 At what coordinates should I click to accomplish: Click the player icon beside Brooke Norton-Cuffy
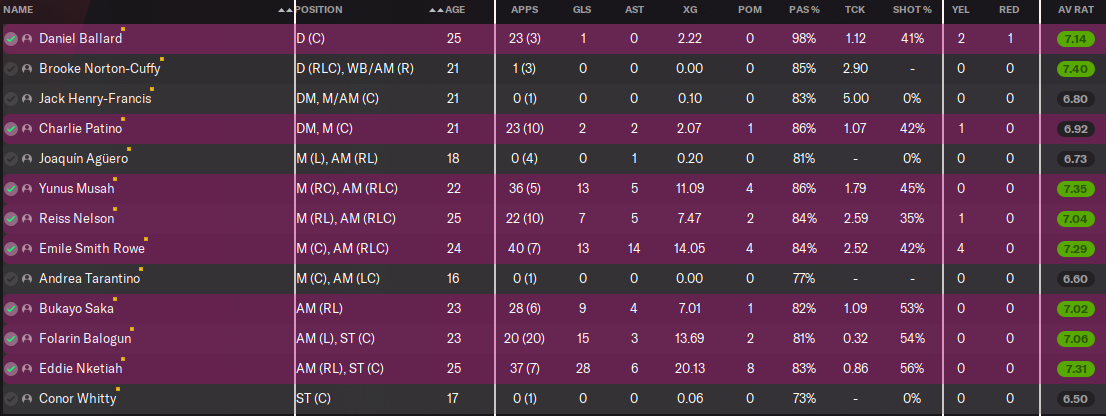[27, 69]
